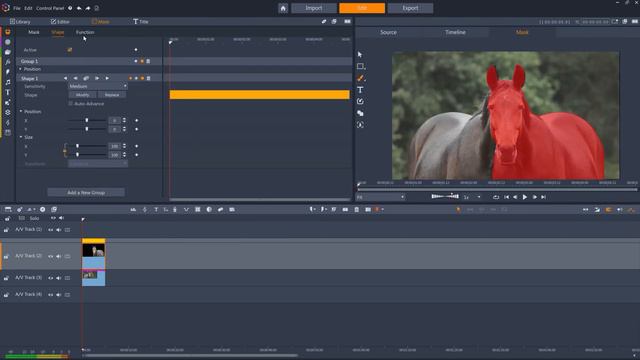Click the timeline text T toolbar icon
Screen dimensions: 640x360
click(156, 209)
